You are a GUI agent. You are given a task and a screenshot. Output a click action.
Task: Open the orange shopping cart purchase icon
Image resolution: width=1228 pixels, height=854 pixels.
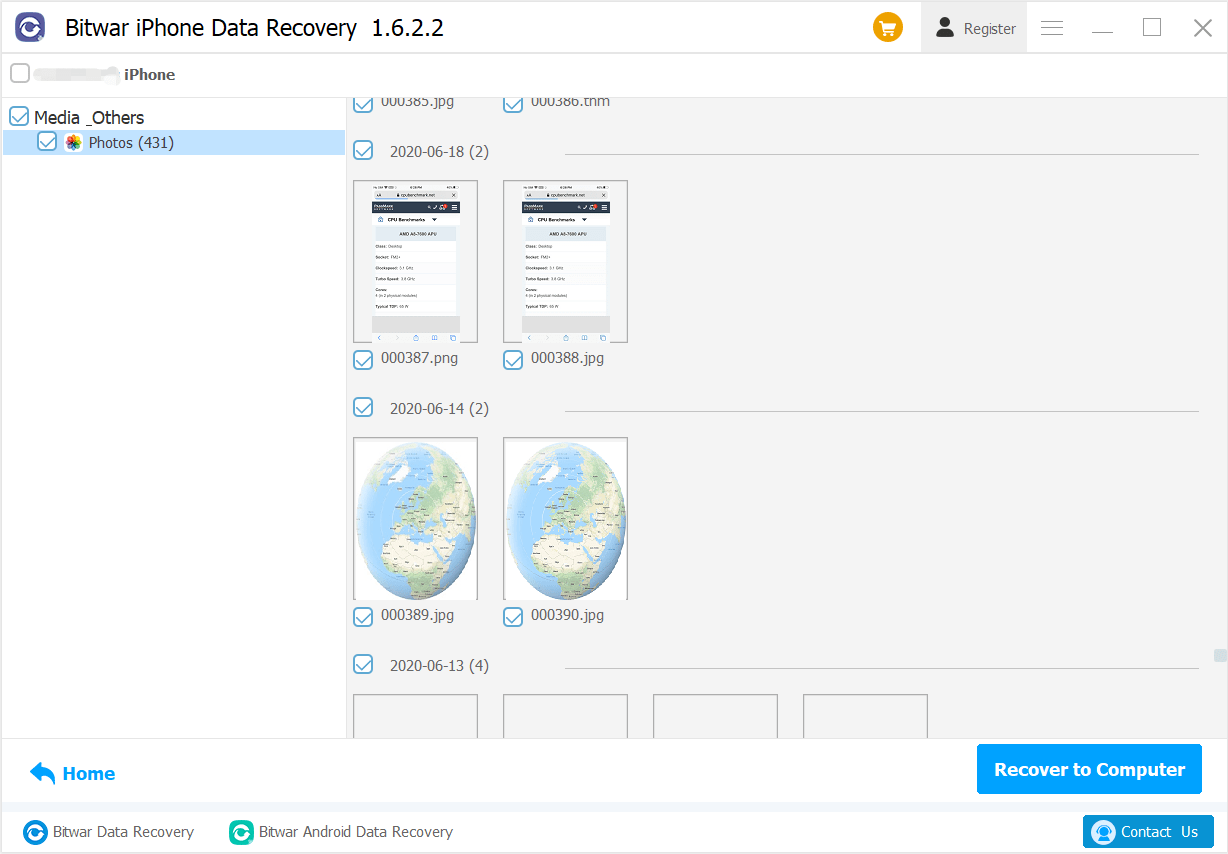pos(888,28)
